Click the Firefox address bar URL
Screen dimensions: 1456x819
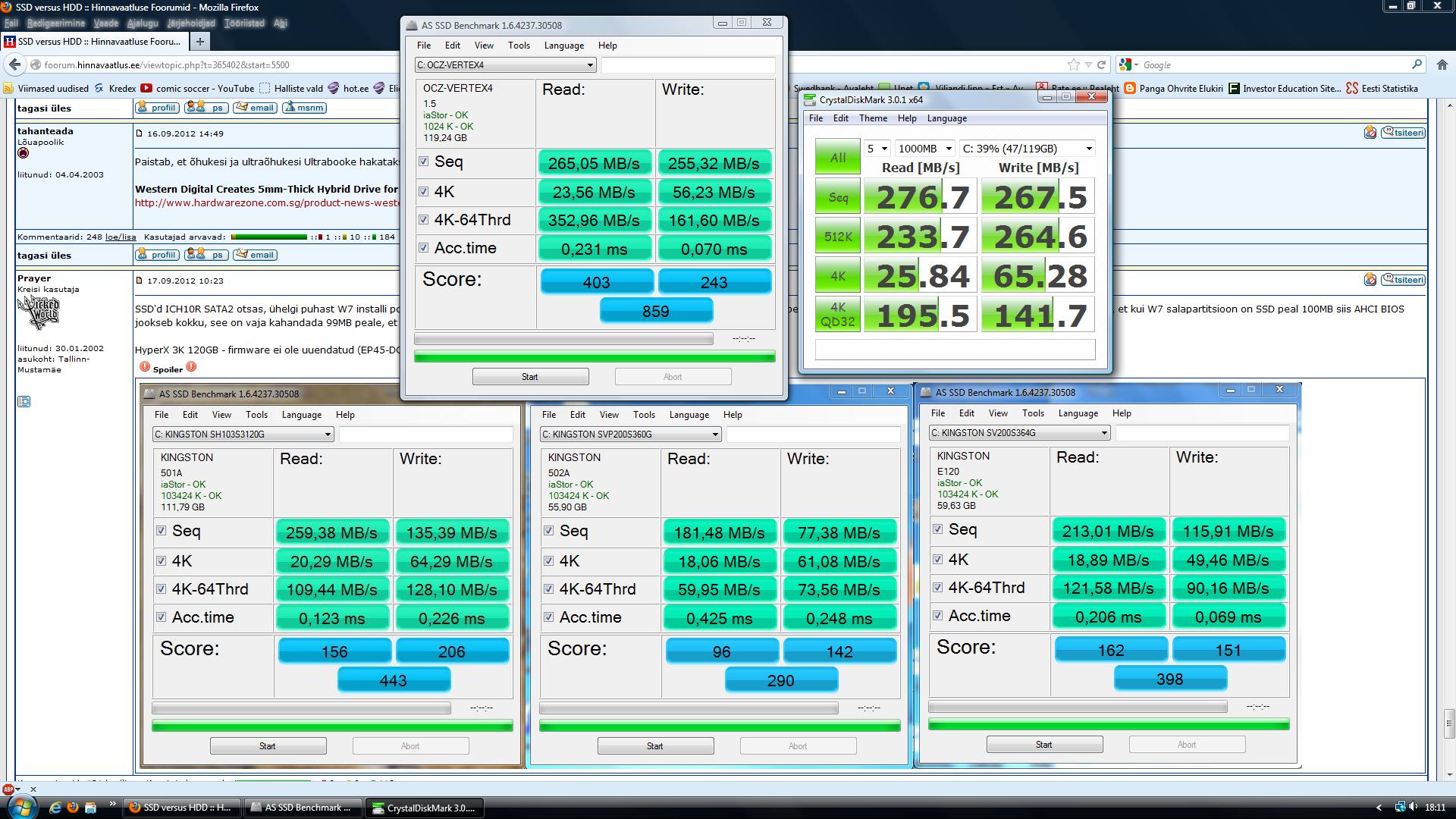[x=167, y=65]
